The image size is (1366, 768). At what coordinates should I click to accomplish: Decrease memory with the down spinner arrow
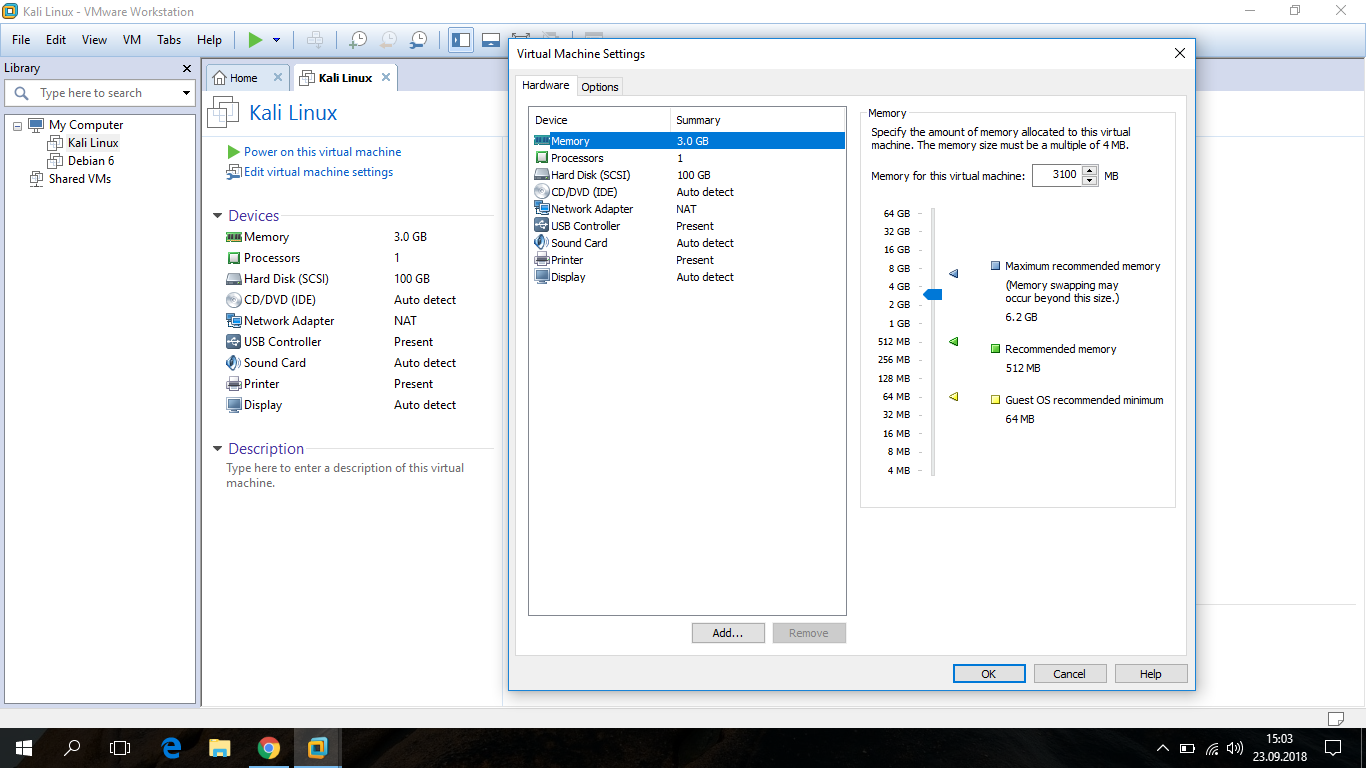(x=1090, y=181)
